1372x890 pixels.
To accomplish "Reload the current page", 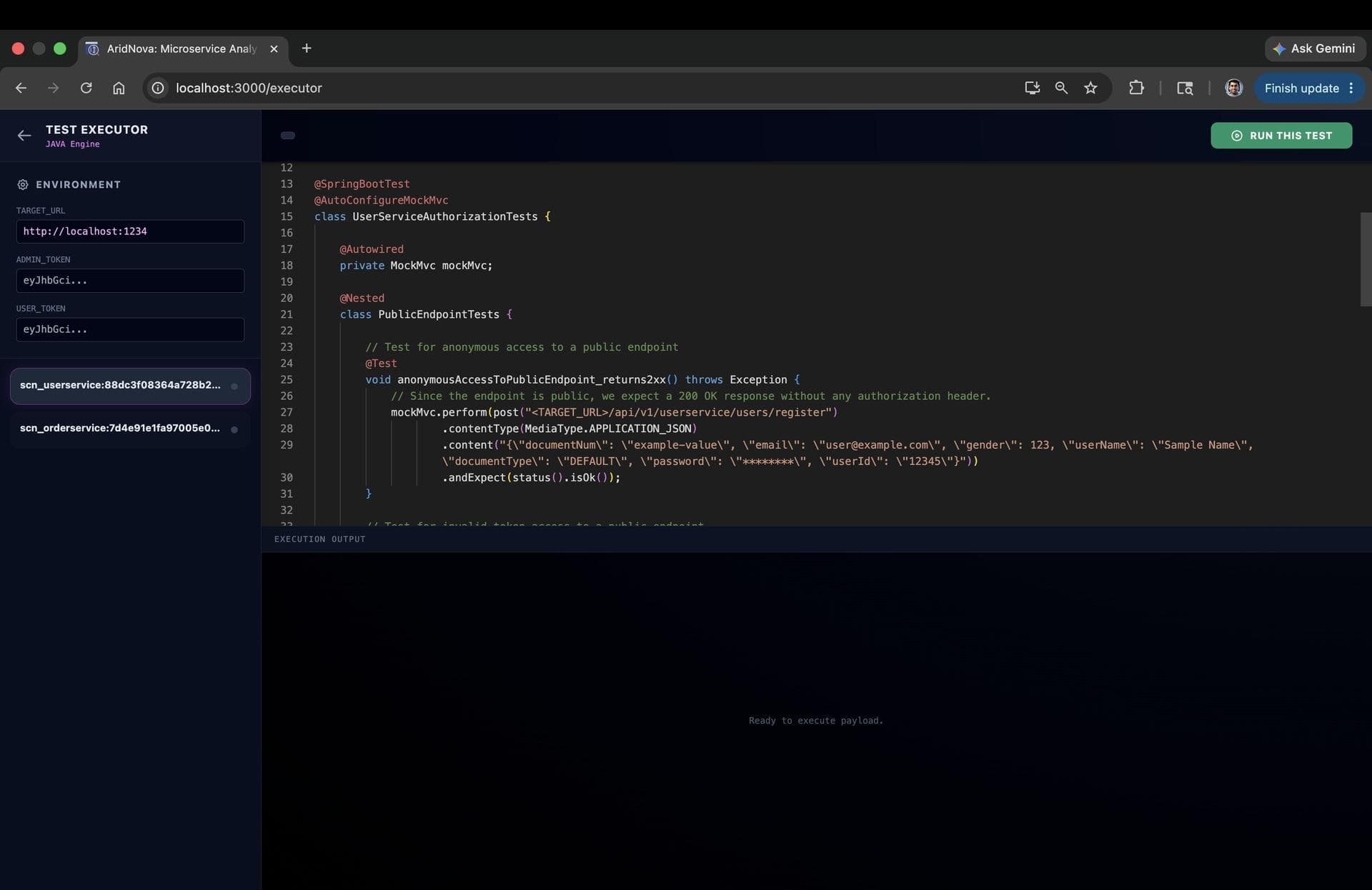I will [86, 88].
